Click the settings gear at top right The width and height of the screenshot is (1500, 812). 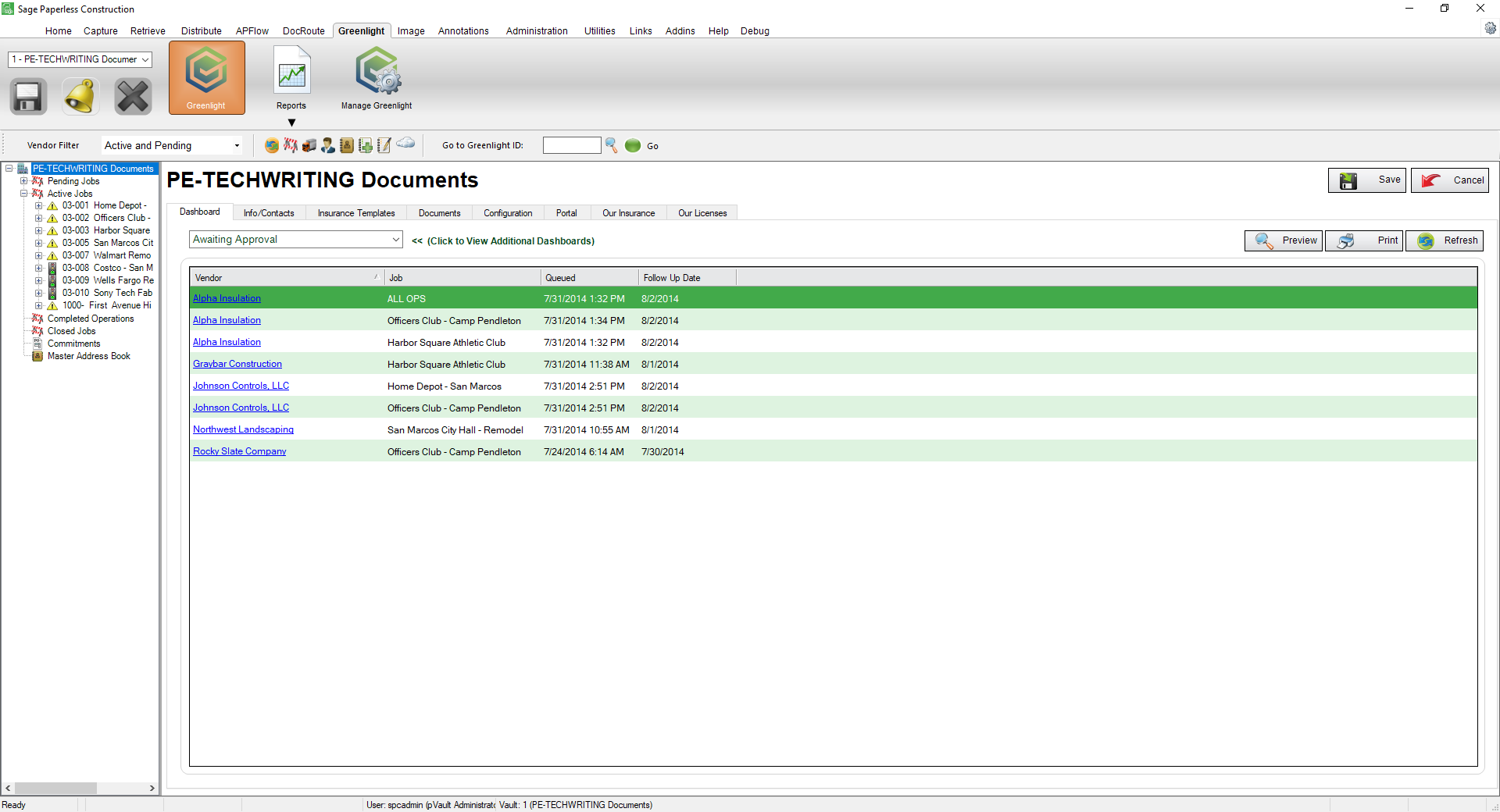pyautogui.click(x=1491, y=28)
